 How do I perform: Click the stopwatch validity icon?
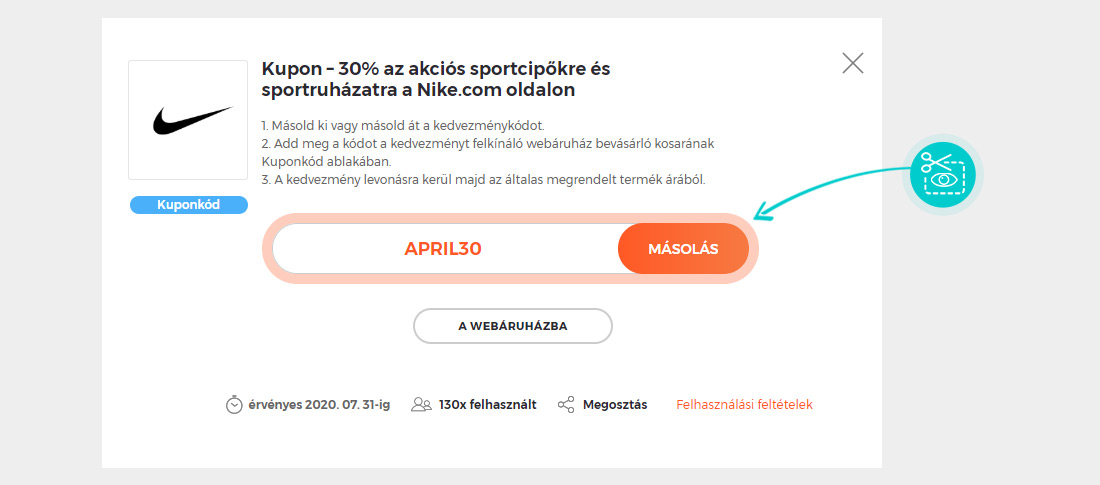(234, 405)
